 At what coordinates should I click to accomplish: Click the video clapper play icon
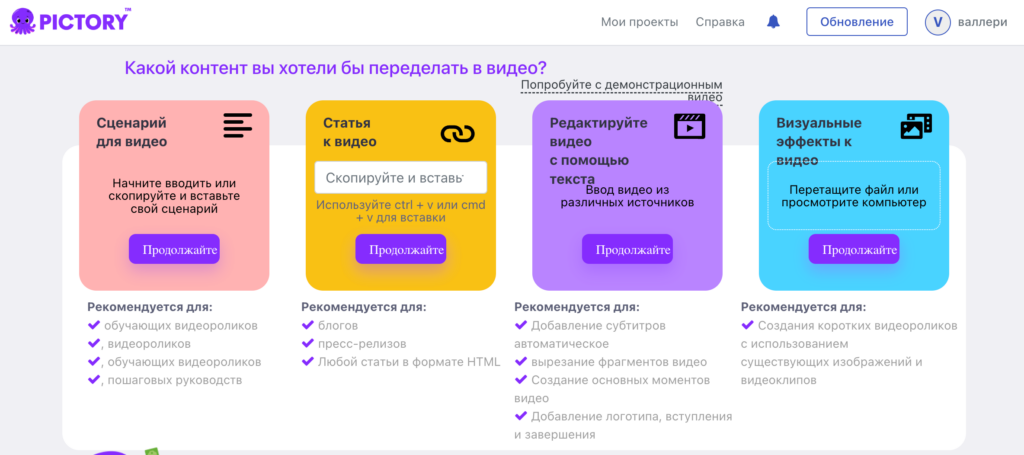click(x=690, y=126)
